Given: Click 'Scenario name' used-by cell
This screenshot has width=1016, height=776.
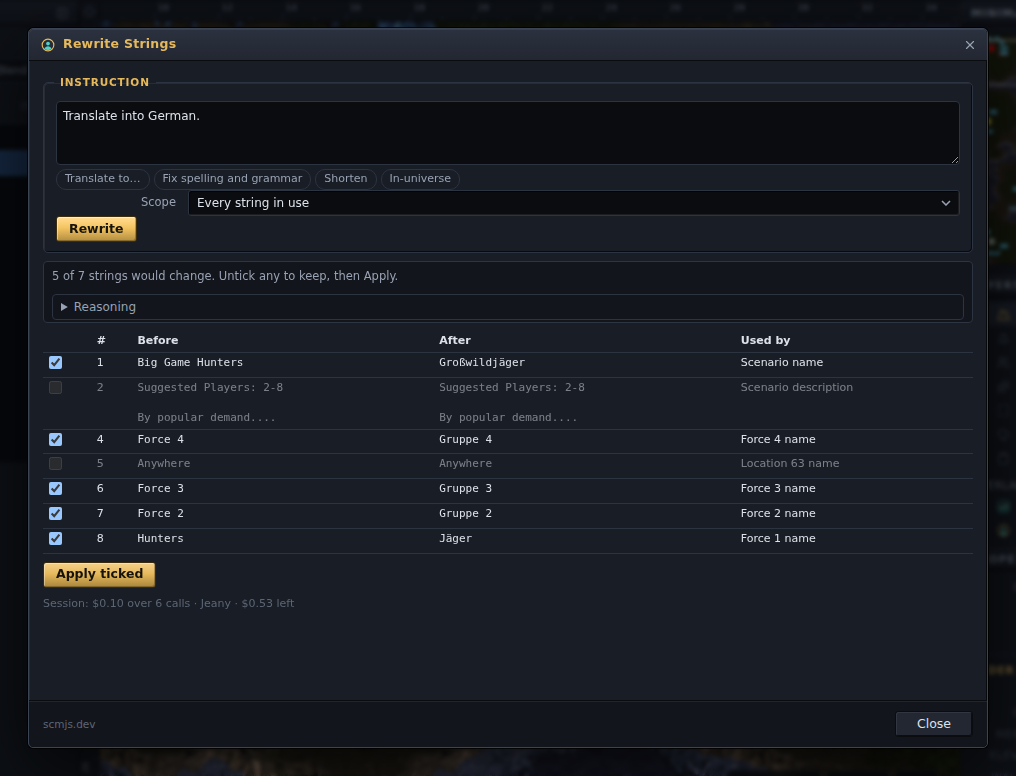Looking at the screenshot, I should [781, 362].
